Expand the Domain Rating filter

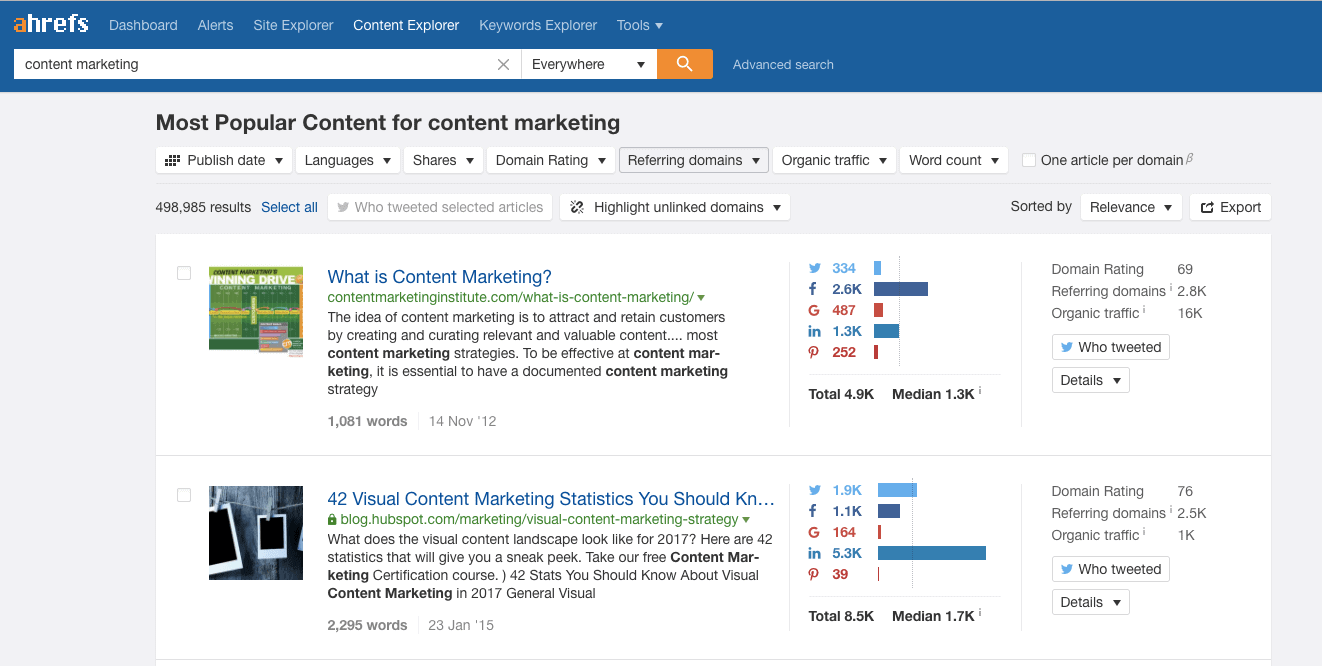click(x=551, y=160)
